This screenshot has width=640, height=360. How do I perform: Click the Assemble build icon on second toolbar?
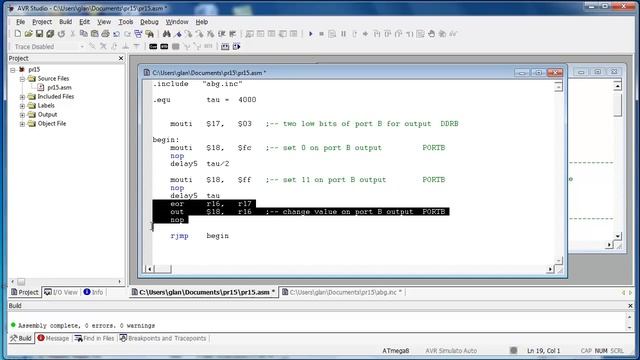coord(225,47)
